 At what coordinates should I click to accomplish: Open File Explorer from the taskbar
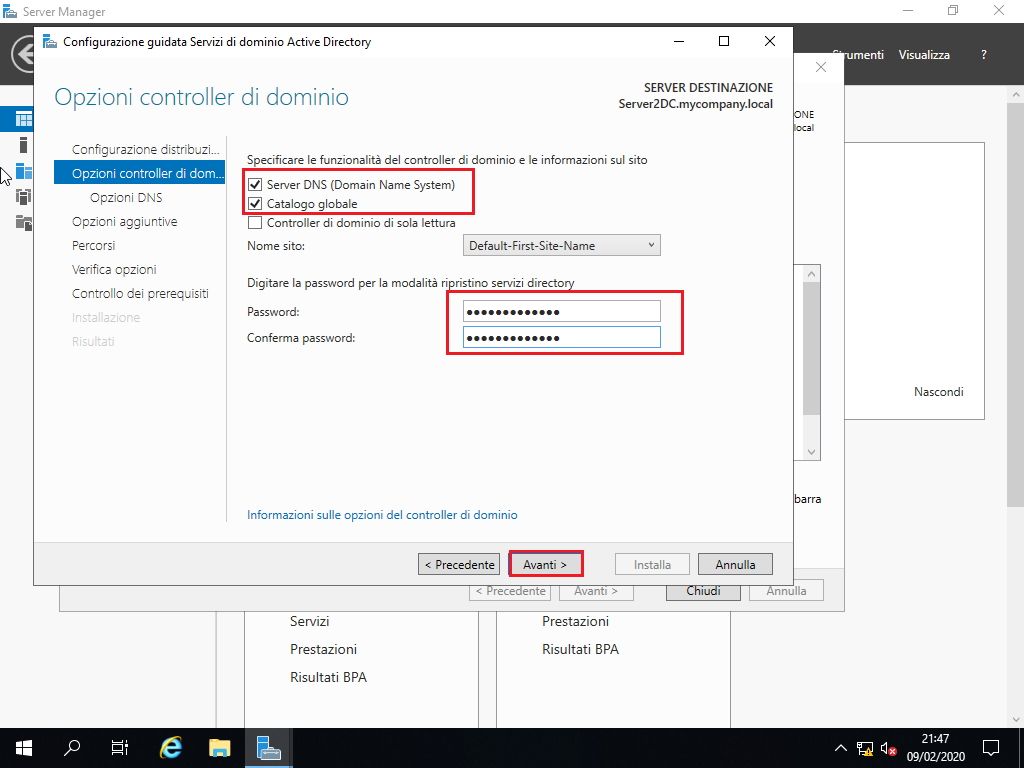point(217,747)
